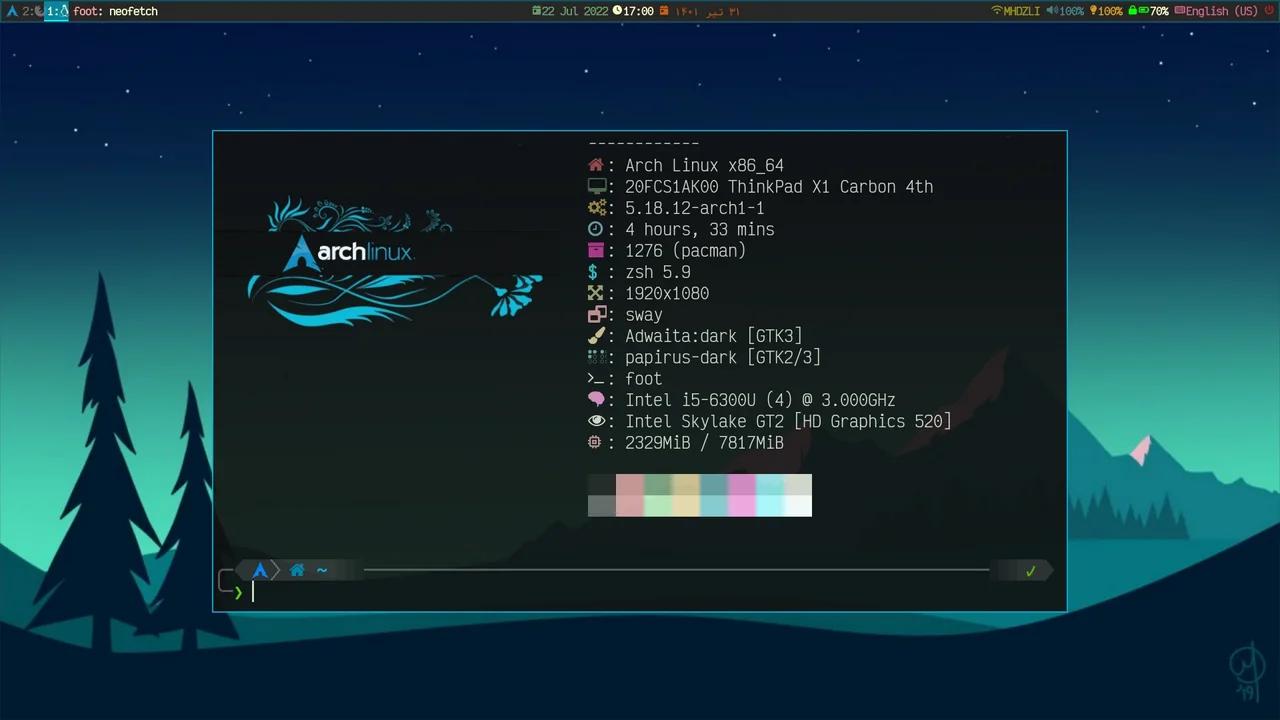Click the brightness bulb icon in the tray
This screenshot has width=1280, height=720.
pos(1094,10)
